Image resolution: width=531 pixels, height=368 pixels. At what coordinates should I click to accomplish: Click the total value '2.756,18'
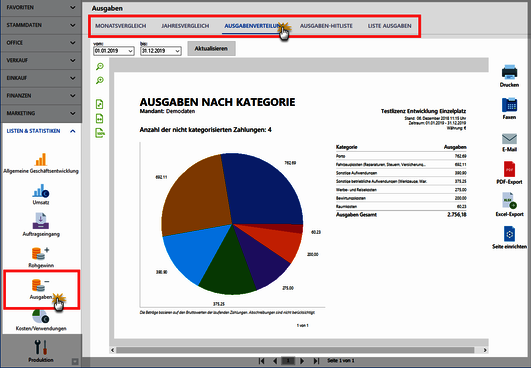coord(456,215)
